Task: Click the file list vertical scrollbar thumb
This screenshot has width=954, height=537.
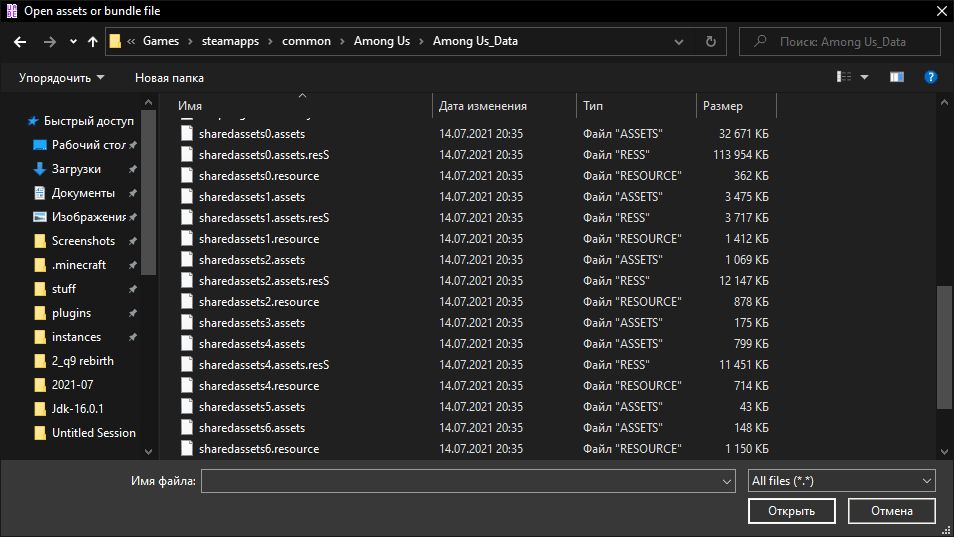Action: coord(944,347)
